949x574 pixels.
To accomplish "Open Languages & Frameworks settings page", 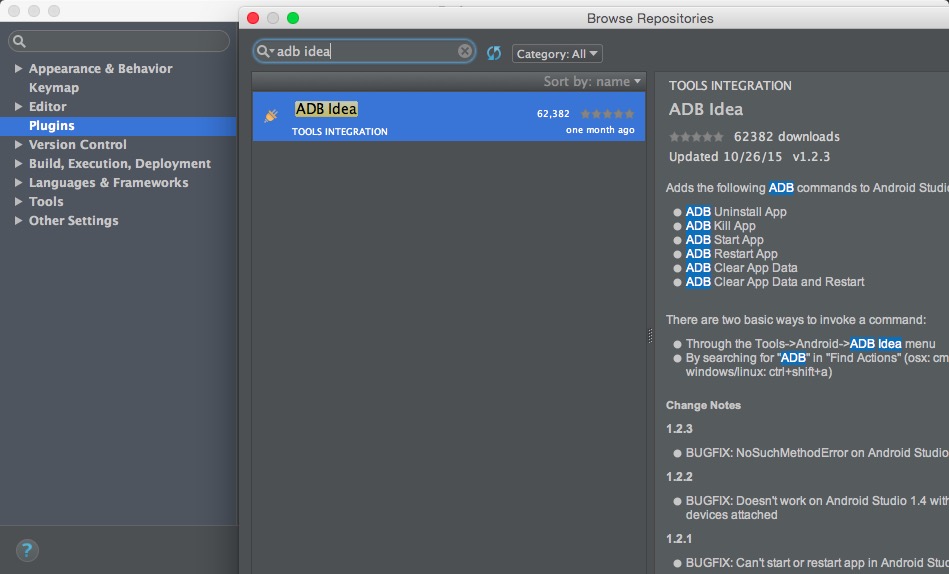I will pos(108,182).
